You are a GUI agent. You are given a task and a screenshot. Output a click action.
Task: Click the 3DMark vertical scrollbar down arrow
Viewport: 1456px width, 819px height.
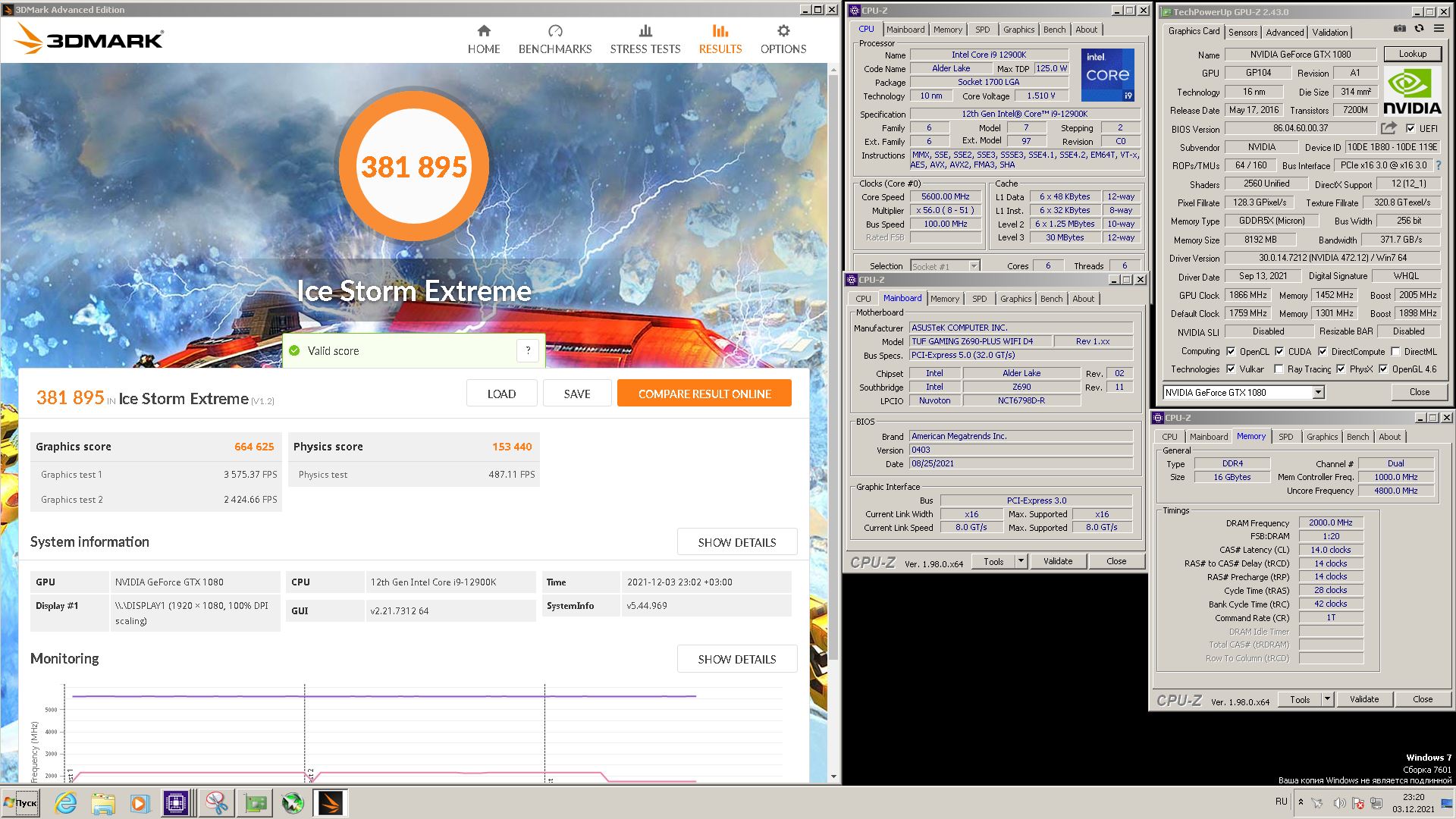(833, 777)
